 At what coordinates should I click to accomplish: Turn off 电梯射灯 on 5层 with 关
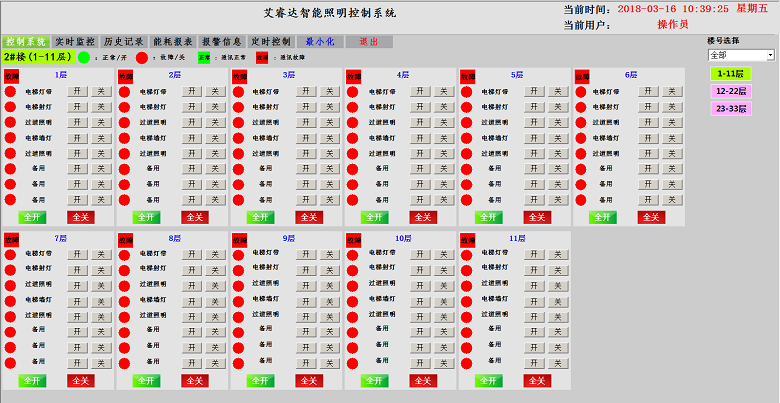click(557, 107)
